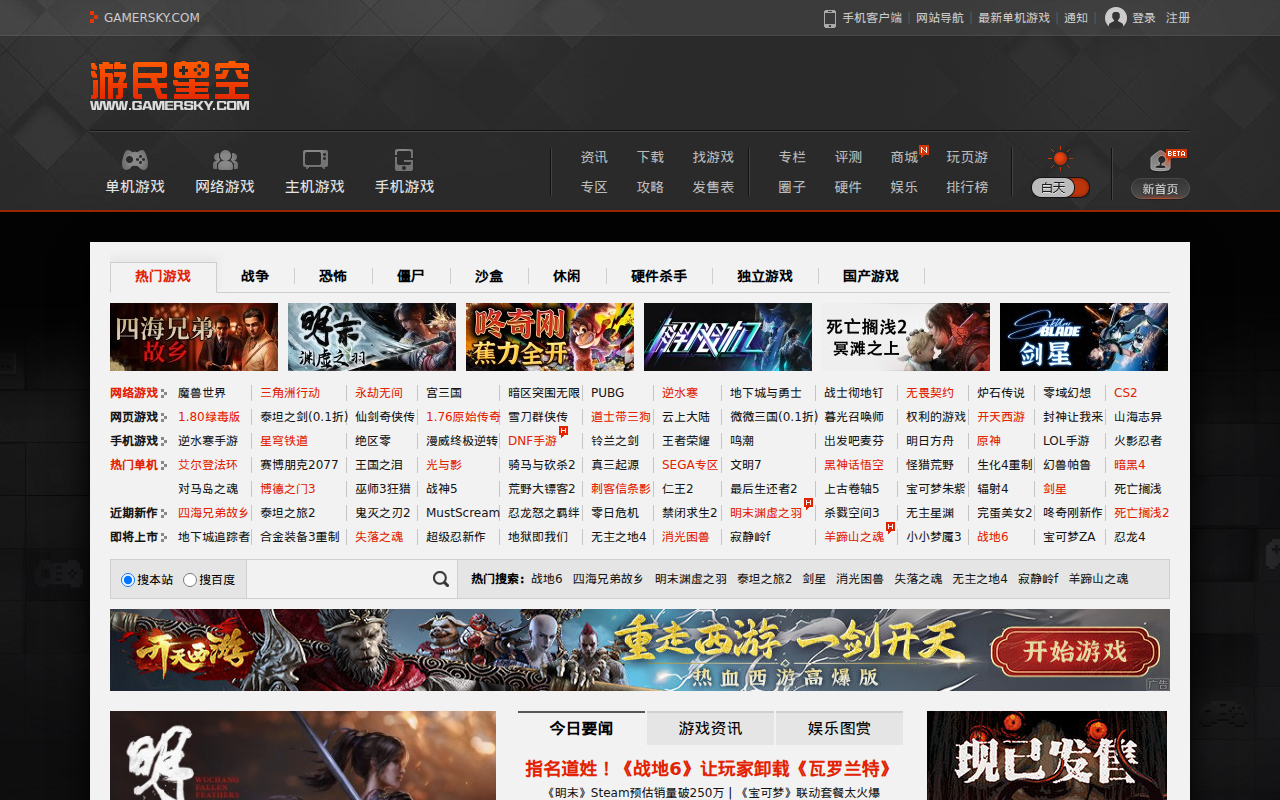Viewport: 1280px width, 800px height.
Task: Switch to 硬件杀手 tab
Action: pyautogui.click(x=659, y=276)
